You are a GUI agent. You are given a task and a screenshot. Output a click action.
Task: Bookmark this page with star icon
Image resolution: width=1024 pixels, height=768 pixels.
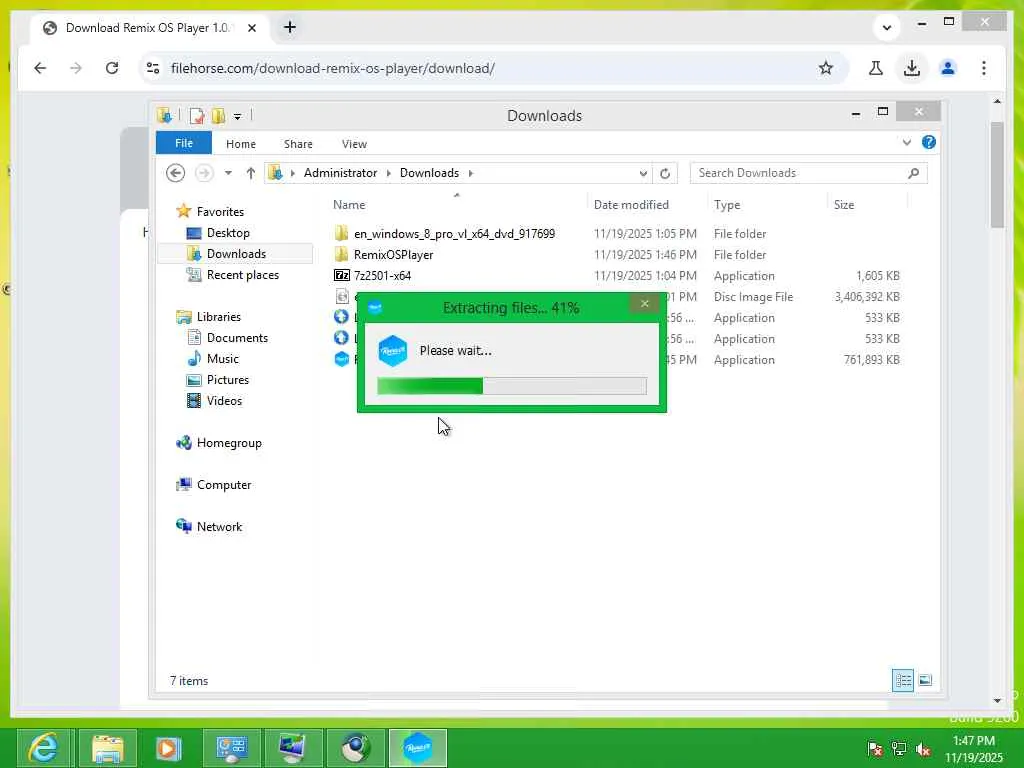(x=826, y=68)
